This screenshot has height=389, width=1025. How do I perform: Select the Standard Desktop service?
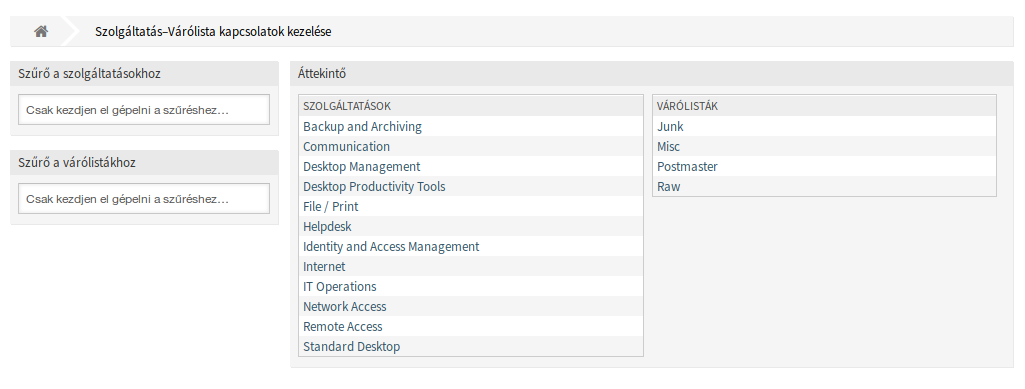pos(352,347)
